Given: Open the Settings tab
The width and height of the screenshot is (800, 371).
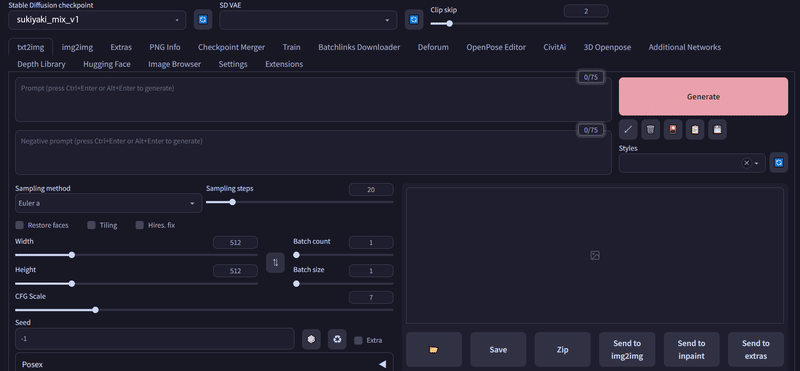Looking at the screenshot, I should 233,64.
